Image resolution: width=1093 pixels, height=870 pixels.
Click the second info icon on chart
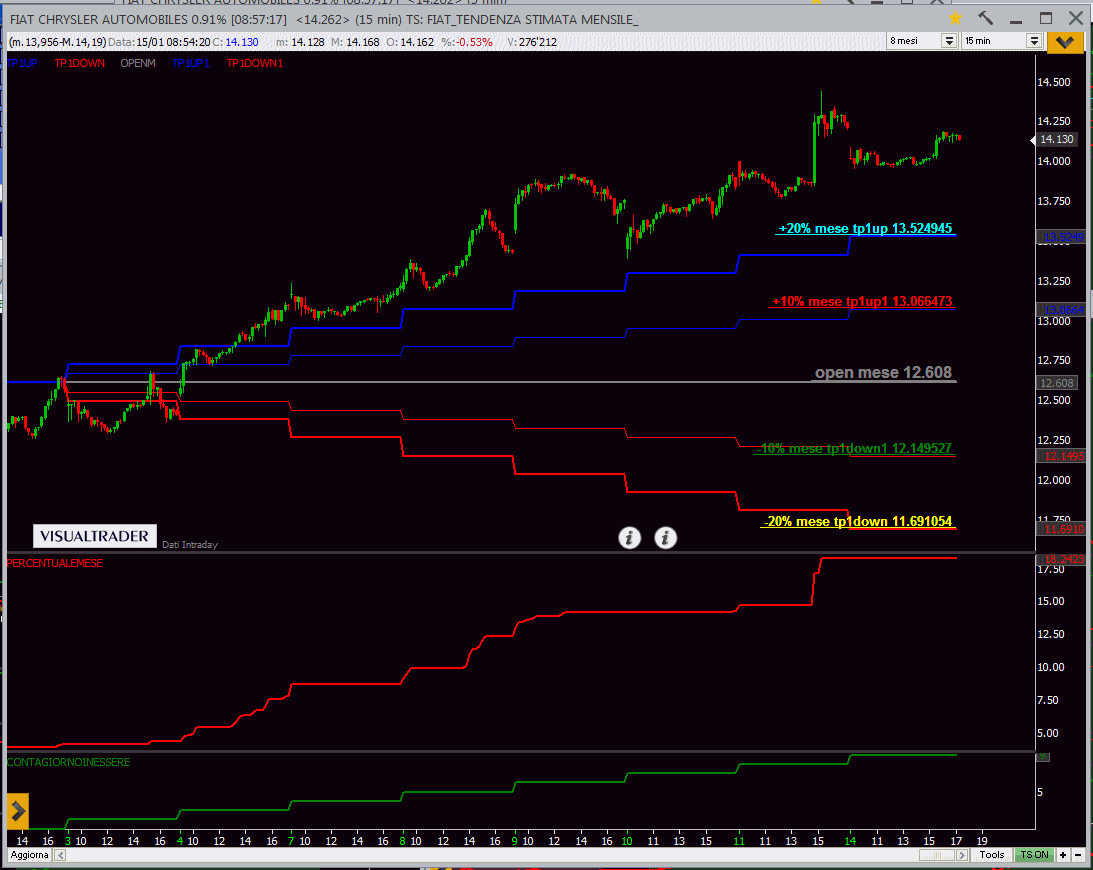665,537
